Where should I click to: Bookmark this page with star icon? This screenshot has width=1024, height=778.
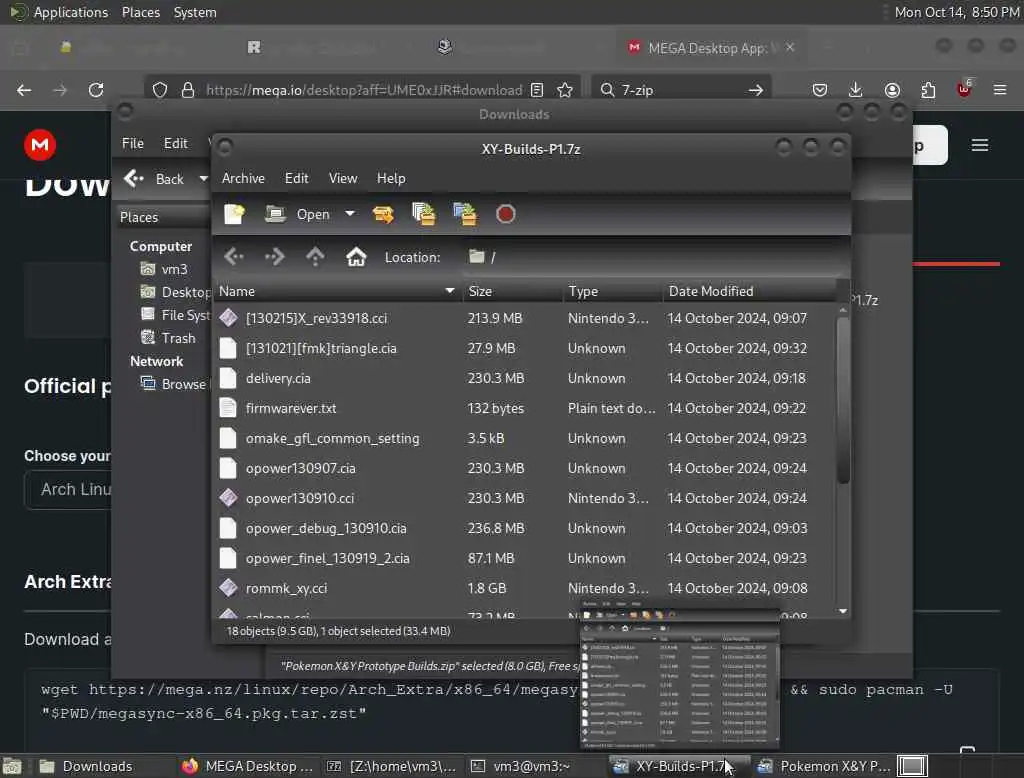(x=565, y=90)
